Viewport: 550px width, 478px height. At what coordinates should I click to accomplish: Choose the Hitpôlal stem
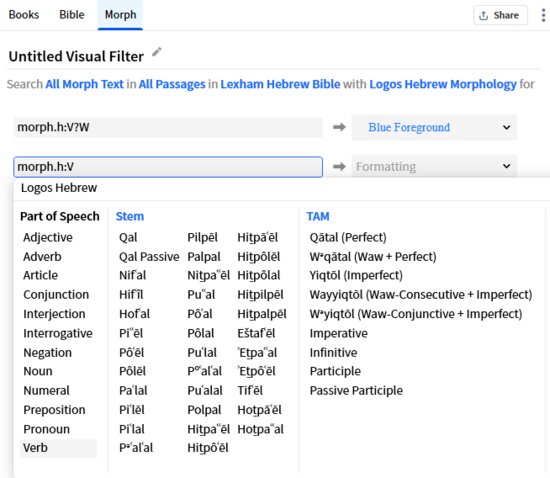coord(259,275)
